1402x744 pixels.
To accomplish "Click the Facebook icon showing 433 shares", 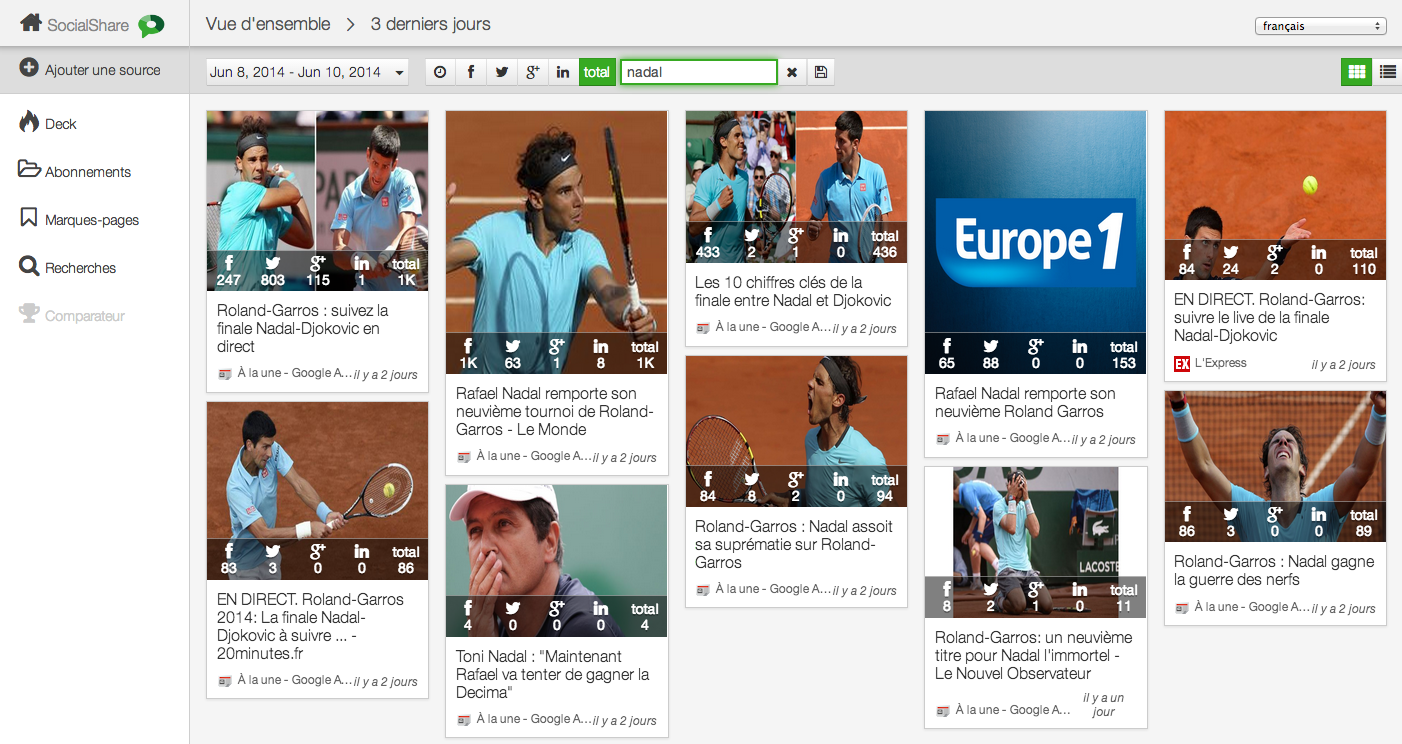I will coord(708,235).
